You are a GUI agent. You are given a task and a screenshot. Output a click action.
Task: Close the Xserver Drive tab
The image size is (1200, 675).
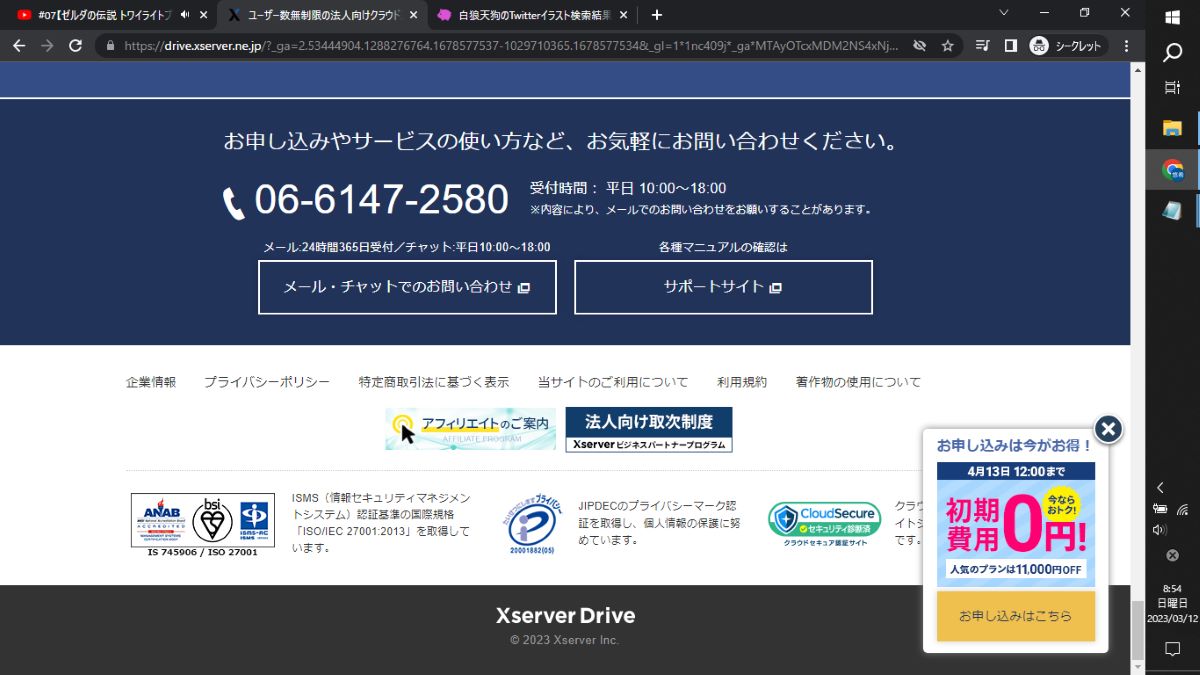click(413, 15)
